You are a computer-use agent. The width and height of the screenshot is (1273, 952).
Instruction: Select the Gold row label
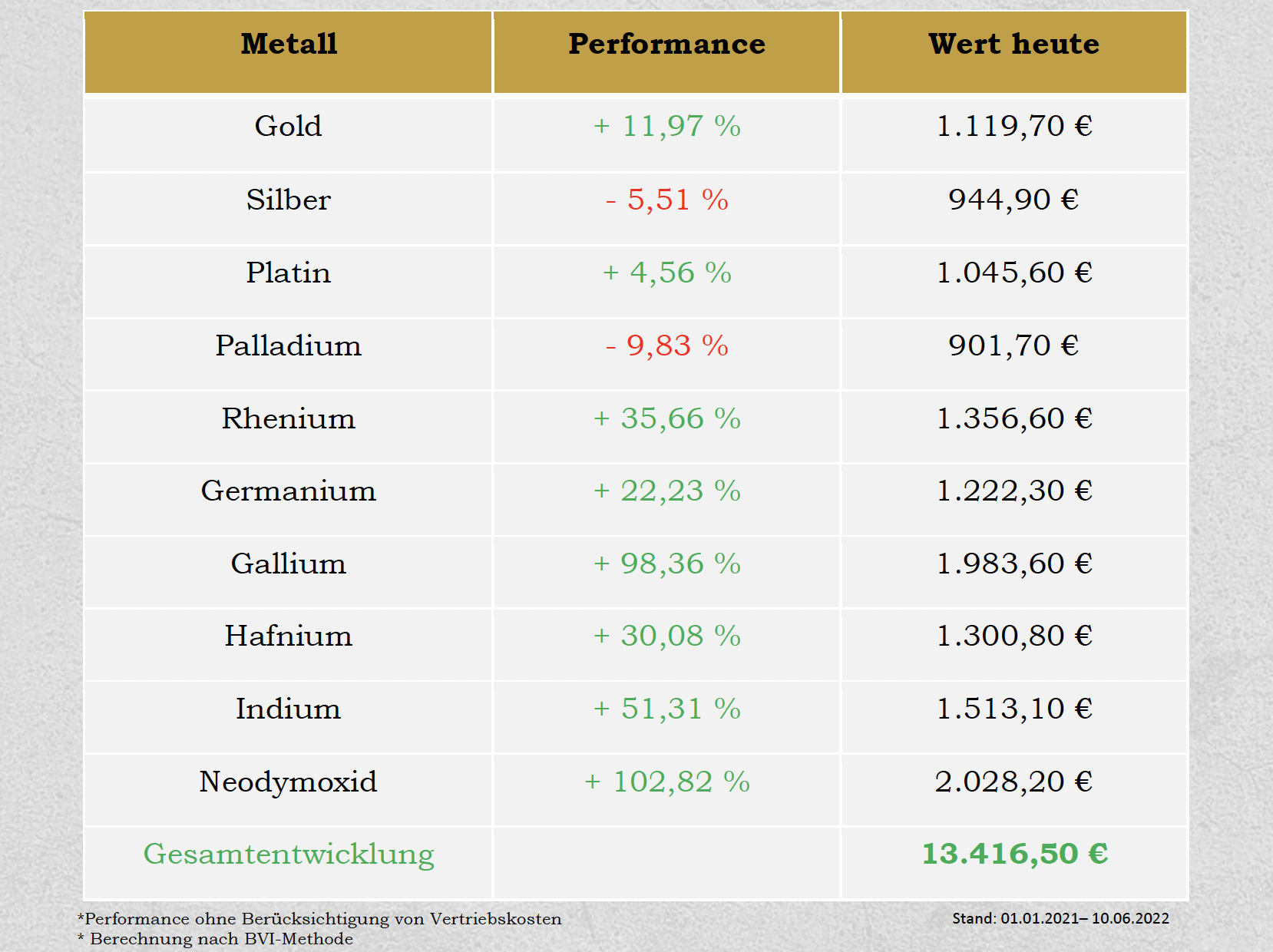coord(288,126)
